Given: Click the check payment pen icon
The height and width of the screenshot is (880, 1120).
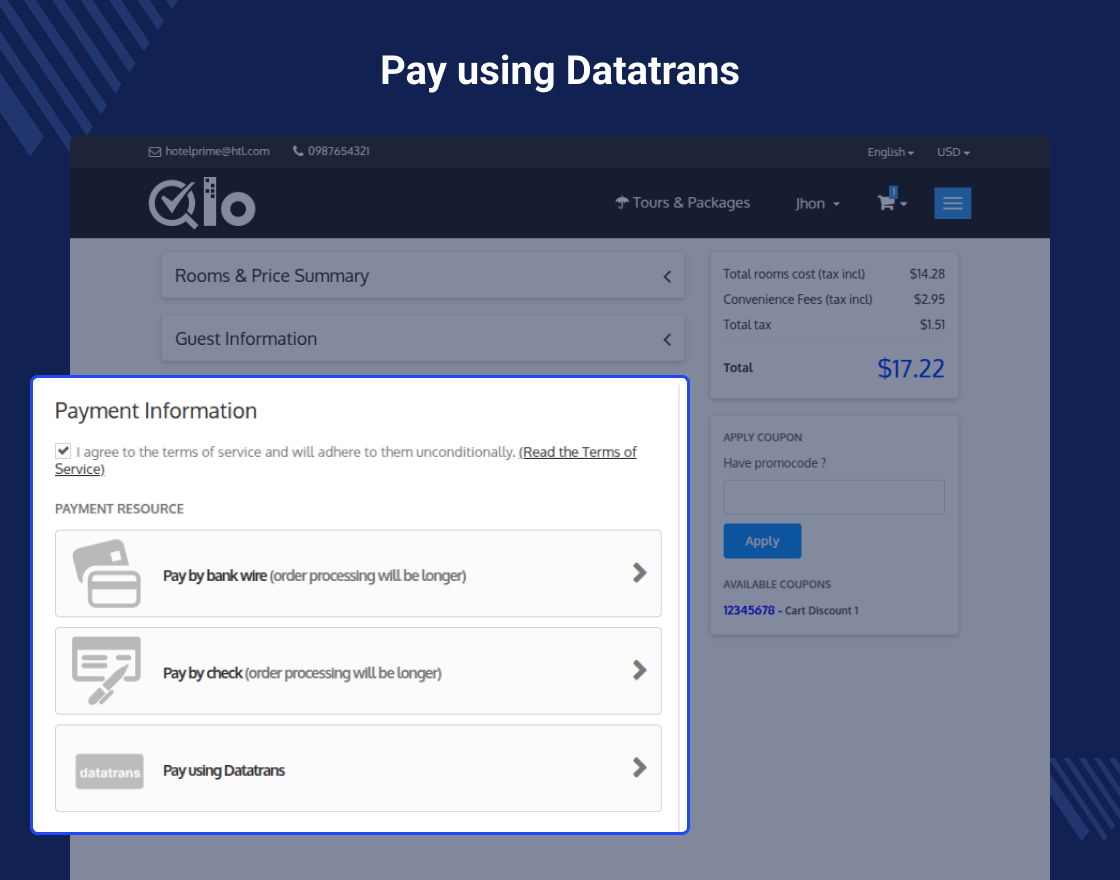Looking at the screenshot, I should (x=106, y=671).
